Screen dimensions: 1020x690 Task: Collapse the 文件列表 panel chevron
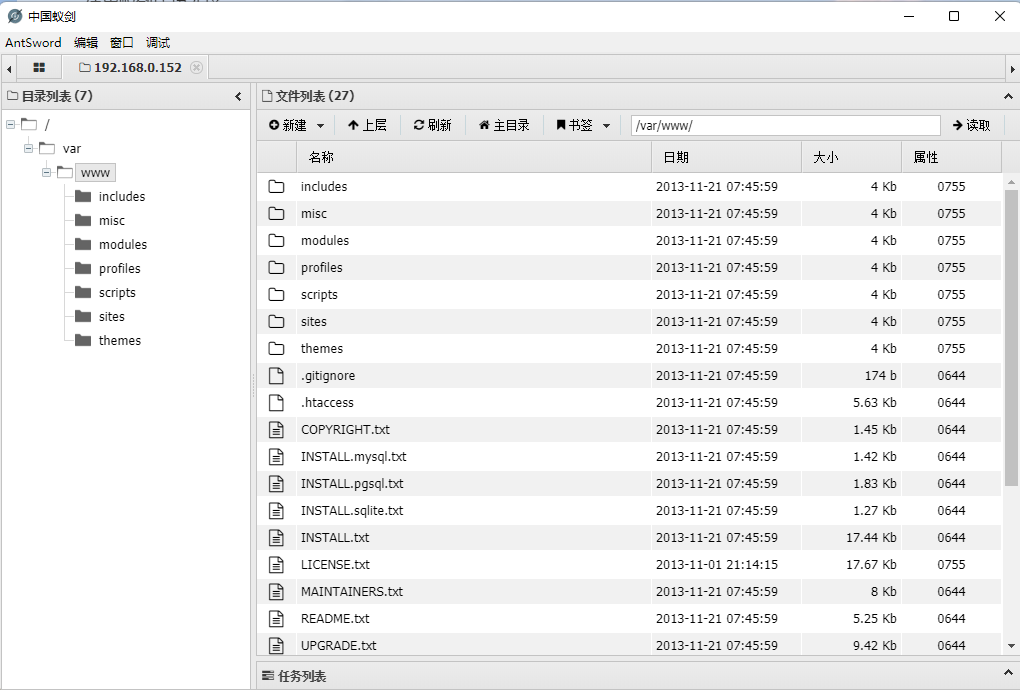click(x=1008, y=97)
